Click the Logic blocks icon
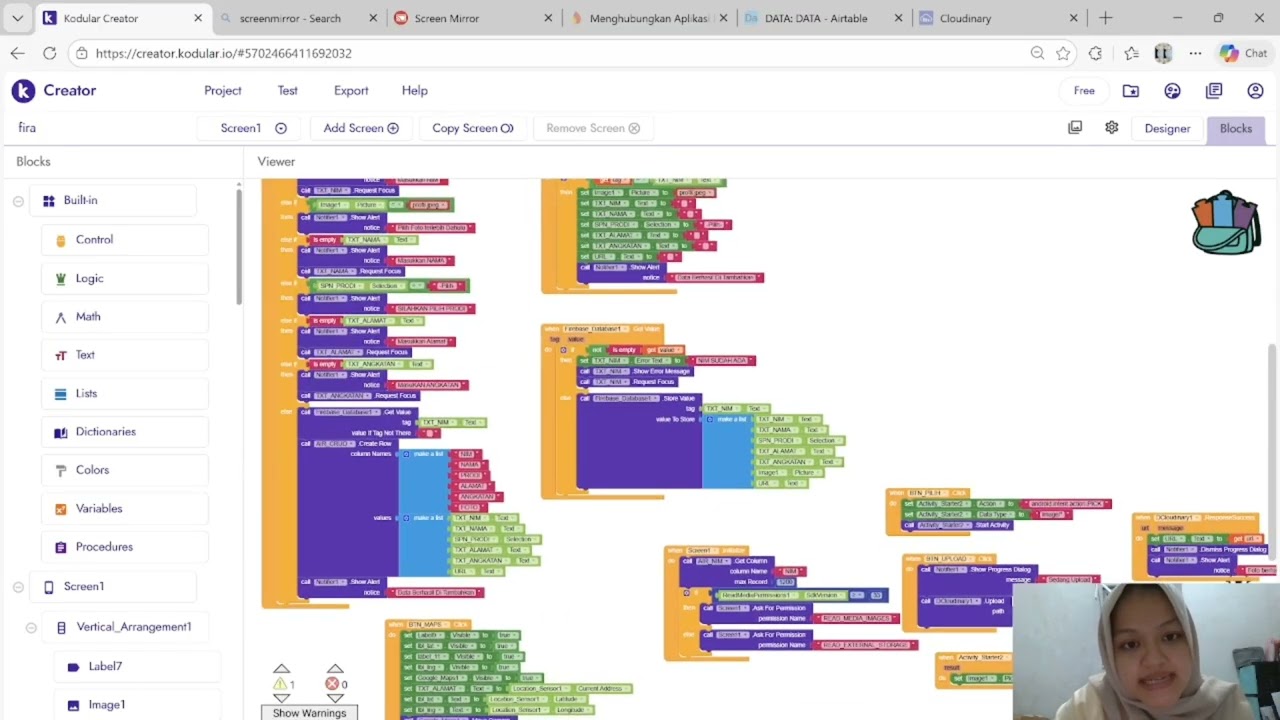Viewport: 1280px width, 720px height. coord(61,279)
